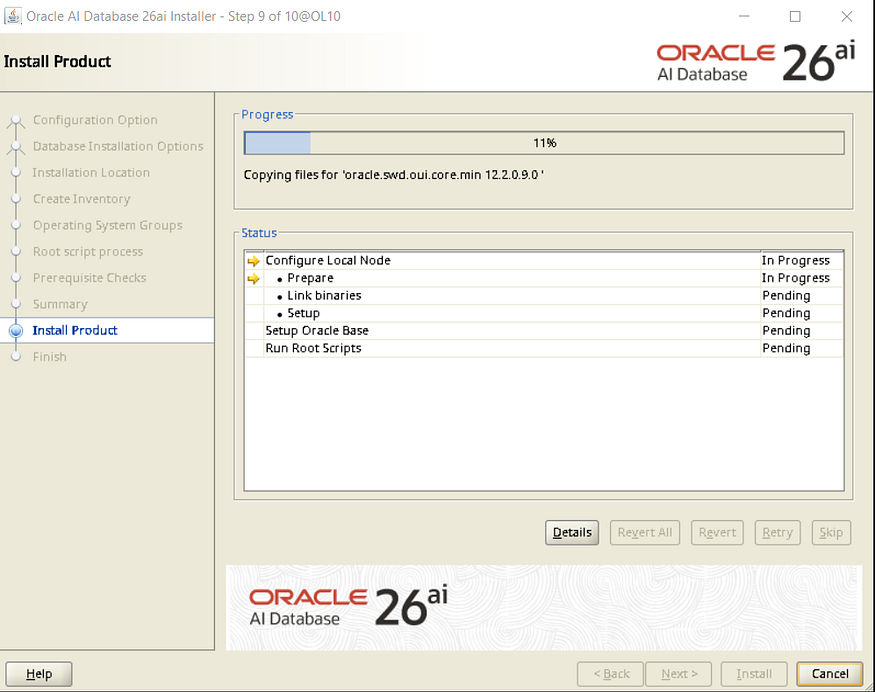Screen dimensions: 875x692
Task: Click the Configuration Option step node icon
Action: click(x=16, y=121)
